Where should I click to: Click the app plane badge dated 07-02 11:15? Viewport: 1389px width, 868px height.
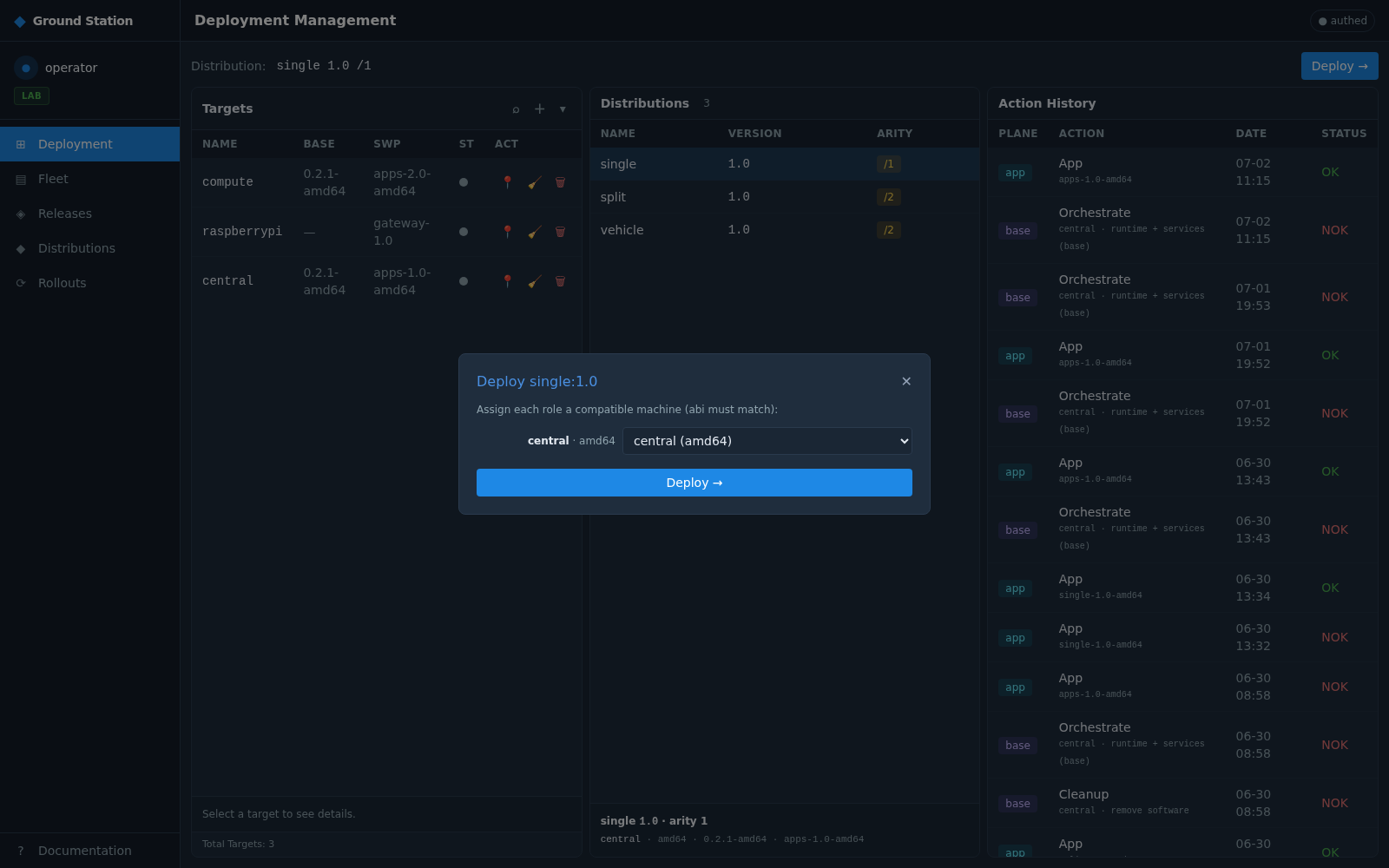click(1015, 173)
